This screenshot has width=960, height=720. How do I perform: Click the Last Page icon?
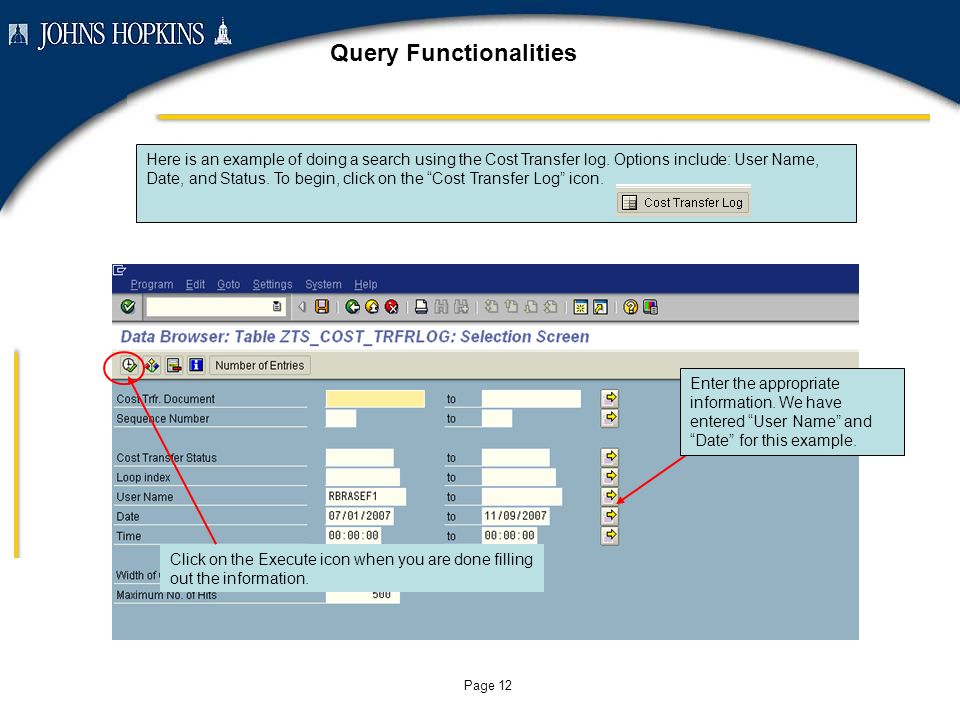(550, 307)
